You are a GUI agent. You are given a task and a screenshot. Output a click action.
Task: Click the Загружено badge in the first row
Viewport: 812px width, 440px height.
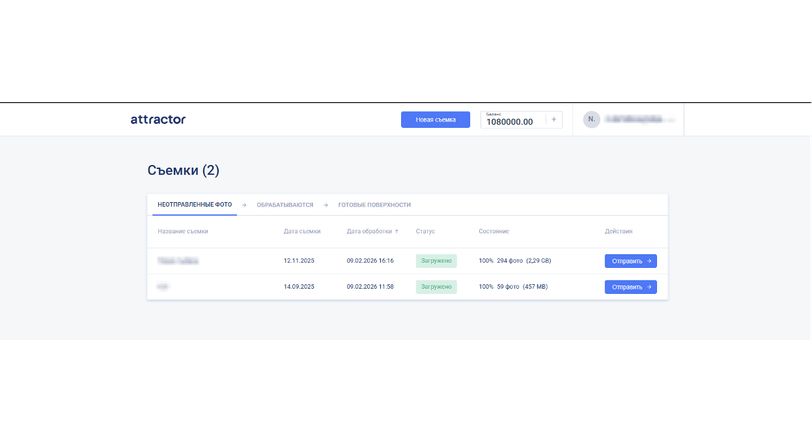click(x=436, y=261)
